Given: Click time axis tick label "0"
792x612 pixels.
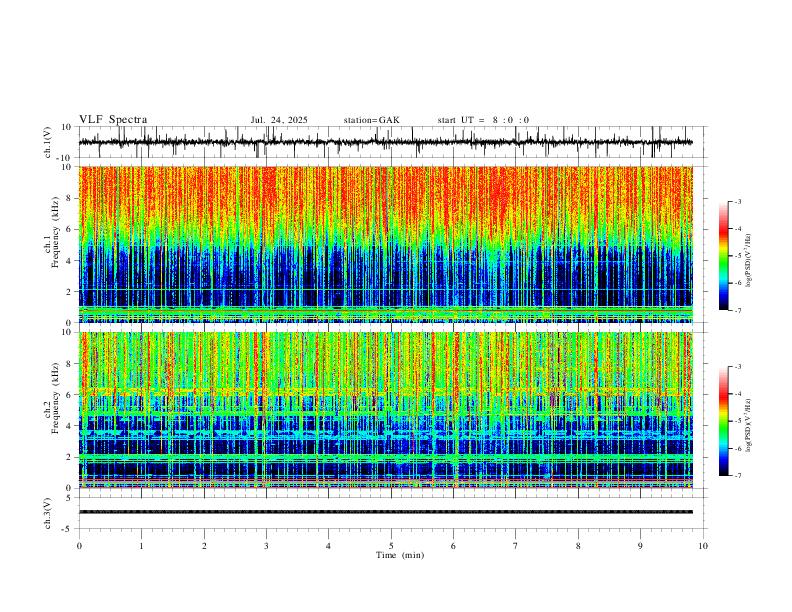Looking at the screenshot, I should pyautogui.click(x=79, y=546).
